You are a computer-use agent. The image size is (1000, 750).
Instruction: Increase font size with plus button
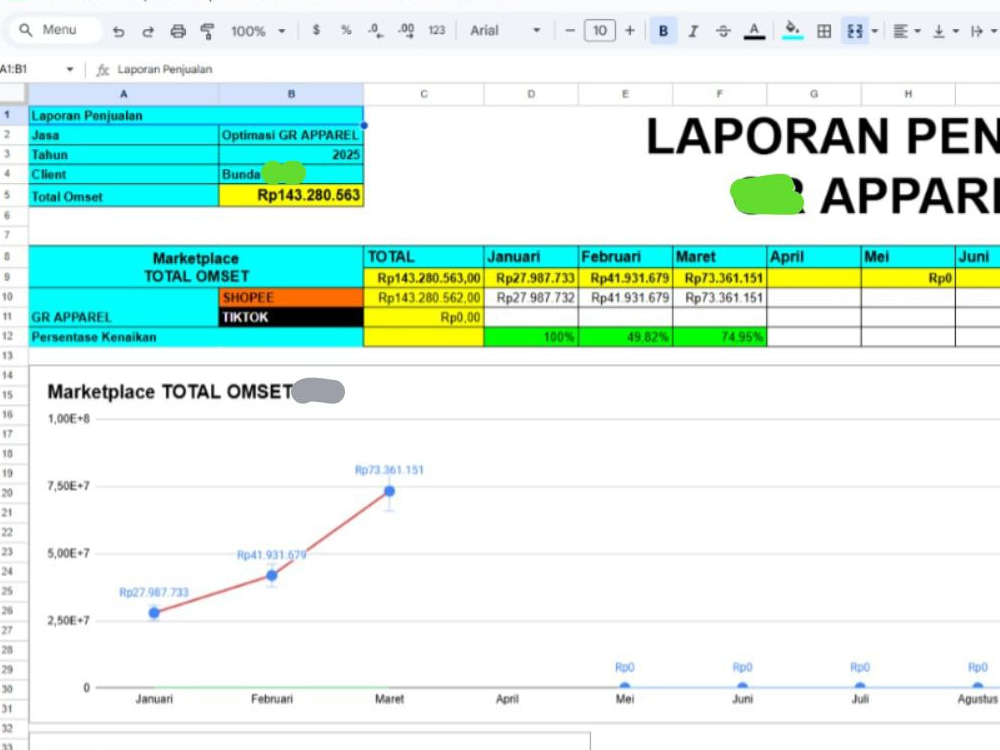click(x=629, y=30)
